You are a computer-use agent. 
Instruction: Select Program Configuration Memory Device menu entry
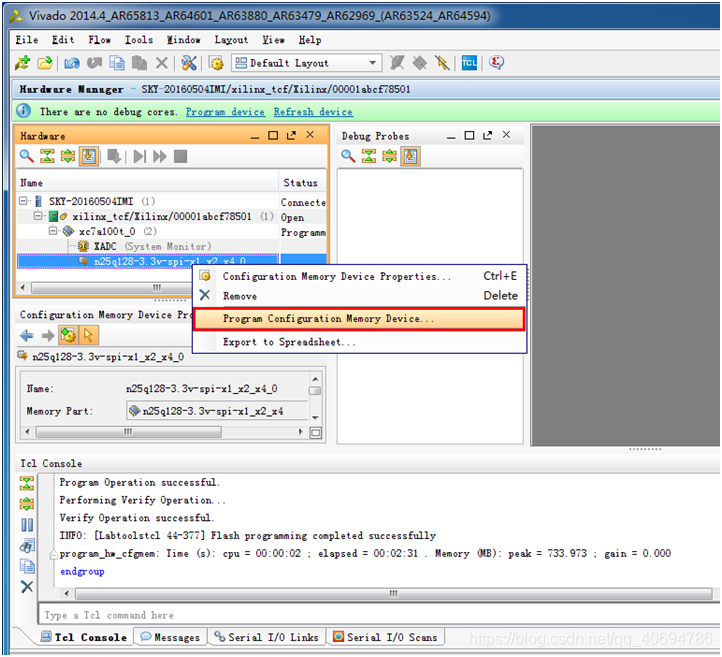tap(359, 319)
